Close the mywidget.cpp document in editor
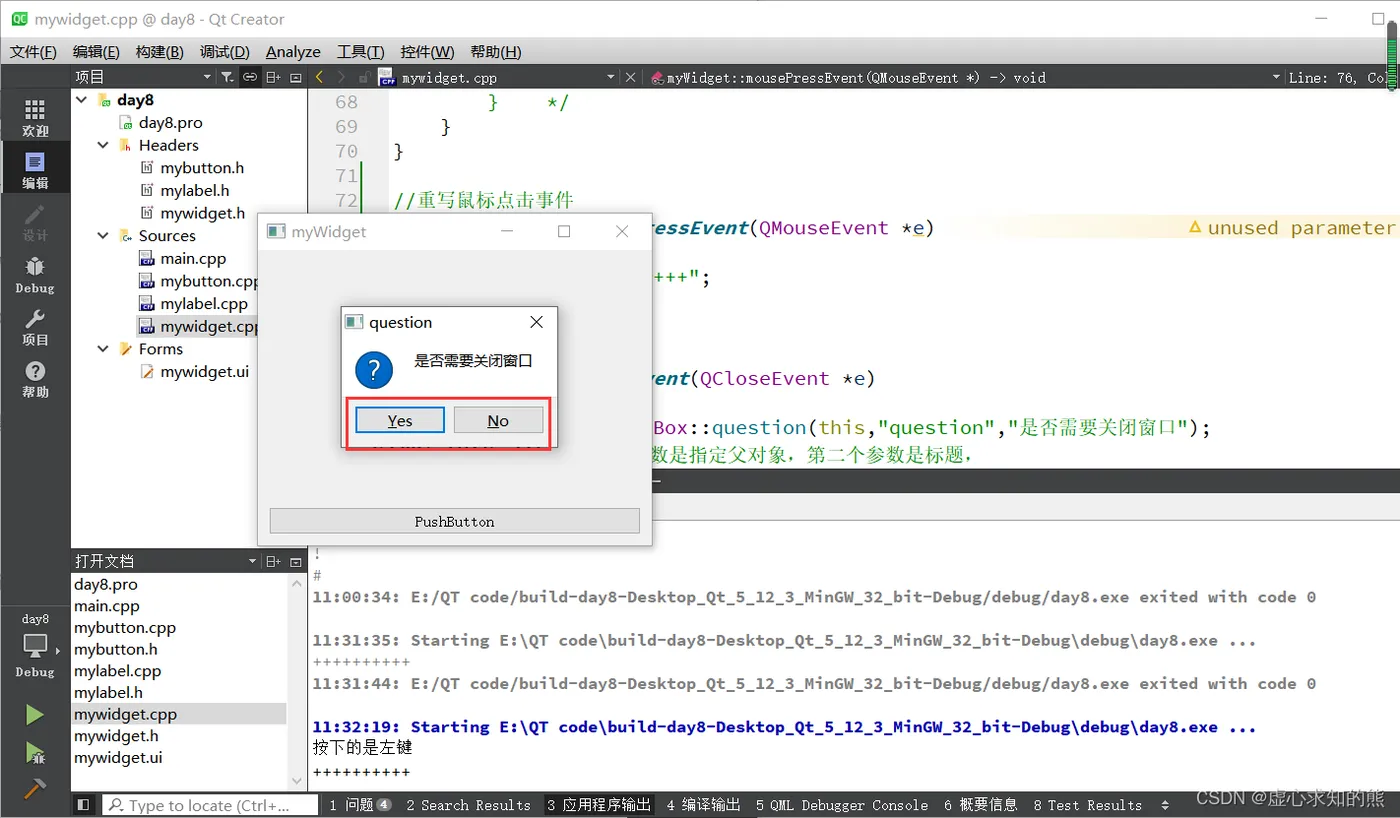The height and width of the screenshot is (818, 1400). [x=630, y=77]
